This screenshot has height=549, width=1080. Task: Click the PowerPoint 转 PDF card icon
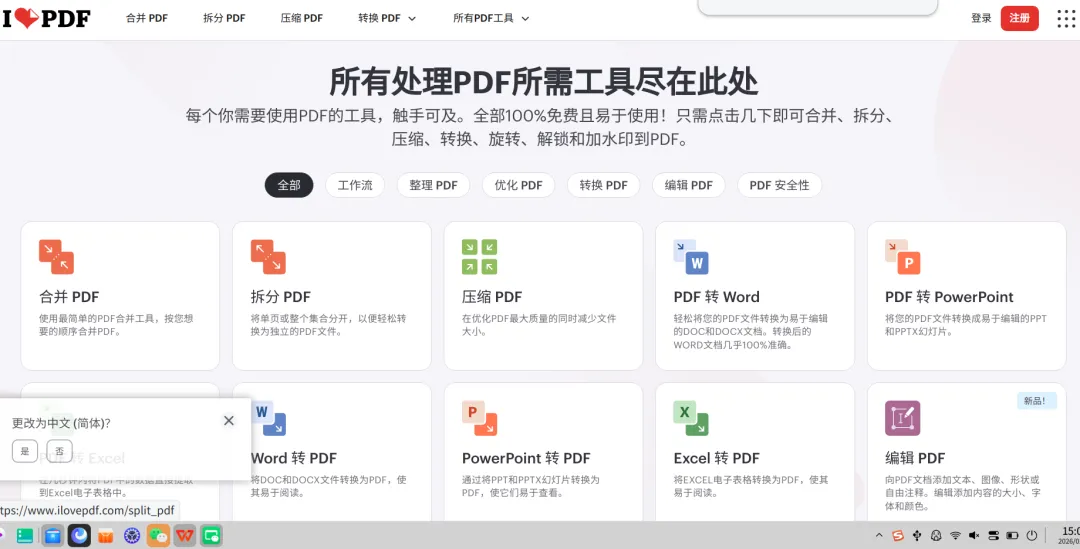click(x=479, y=418)
